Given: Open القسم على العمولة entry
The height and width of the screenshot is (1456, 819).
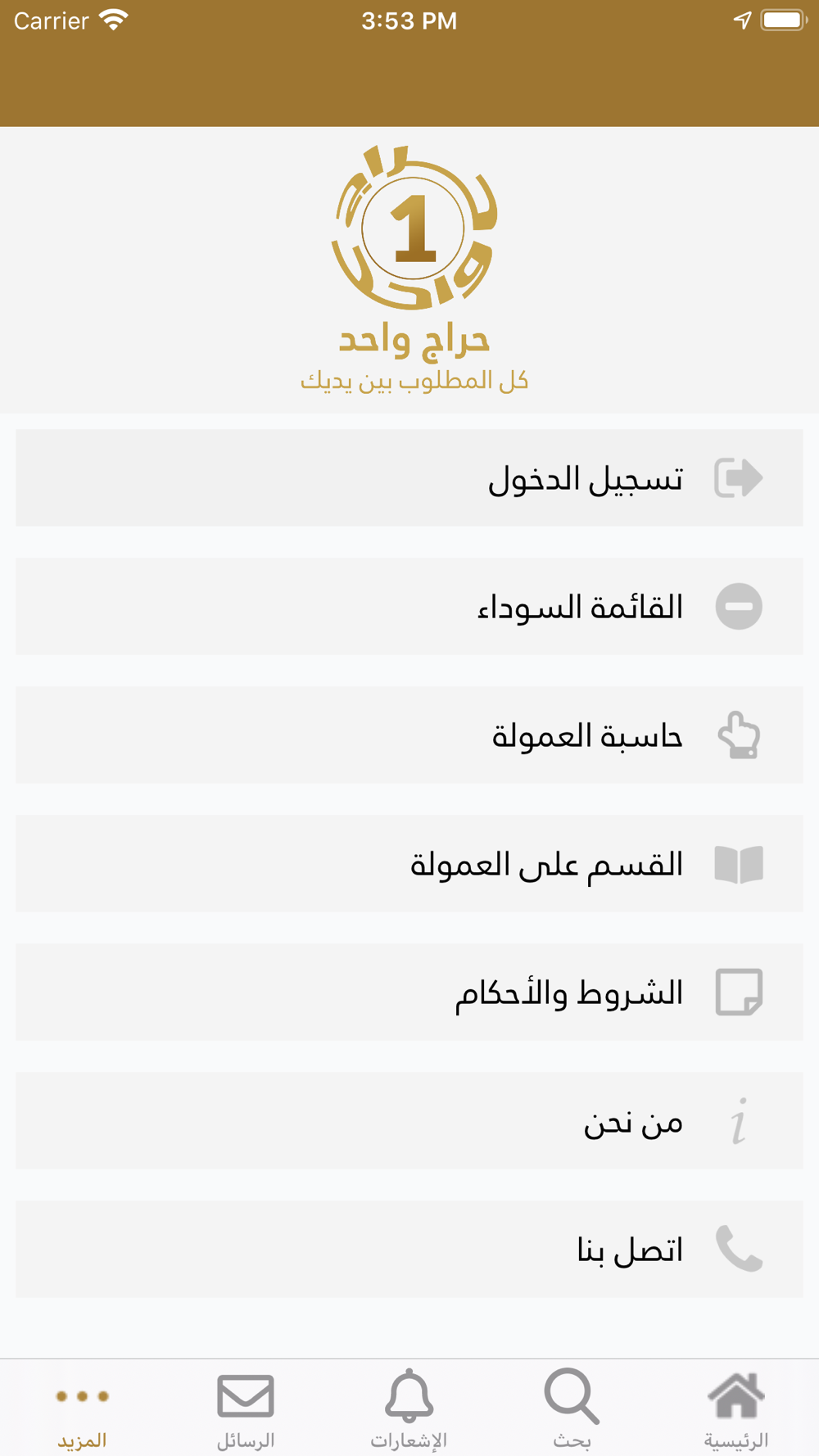Looking at the screenshot, I should coord(409,863).
